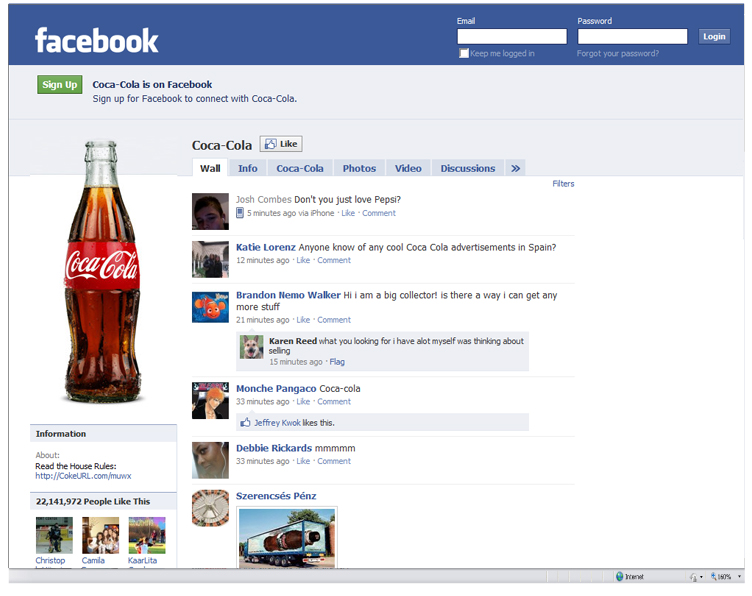This screenshot has width=752, height=596.
Task: Like Monche Pangaco's post
Action: 303,401
